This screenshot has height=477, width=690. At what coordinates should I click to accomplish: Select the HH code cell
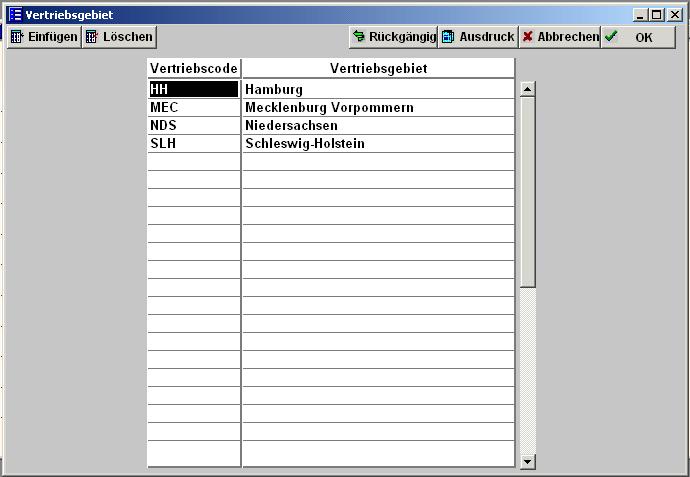click(194, 90)
